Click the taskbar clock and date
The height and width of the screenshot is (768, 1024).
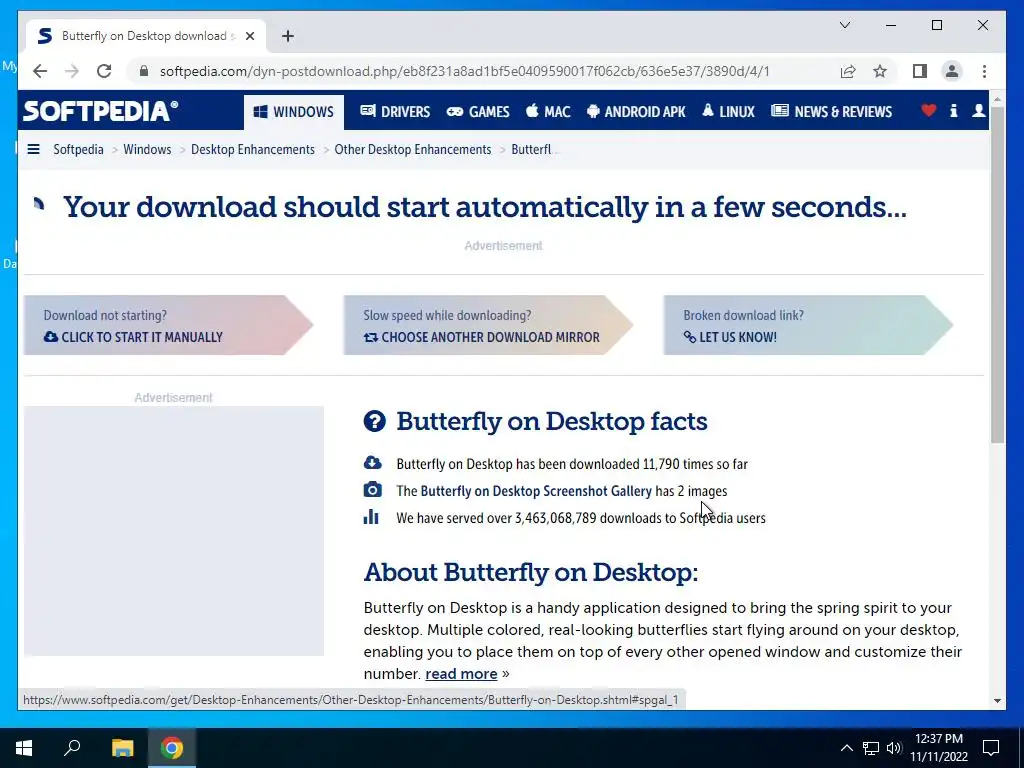939,748
